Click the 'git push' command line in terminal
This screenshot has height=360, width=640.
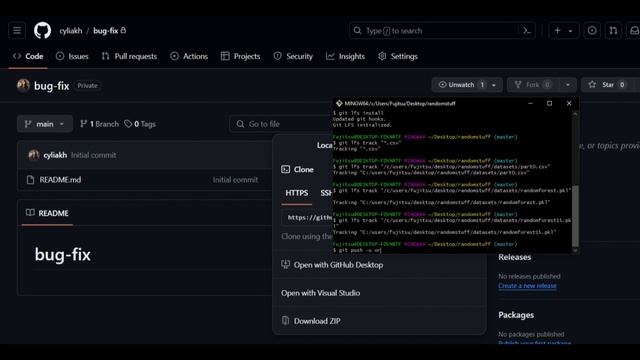coord(357,250)
